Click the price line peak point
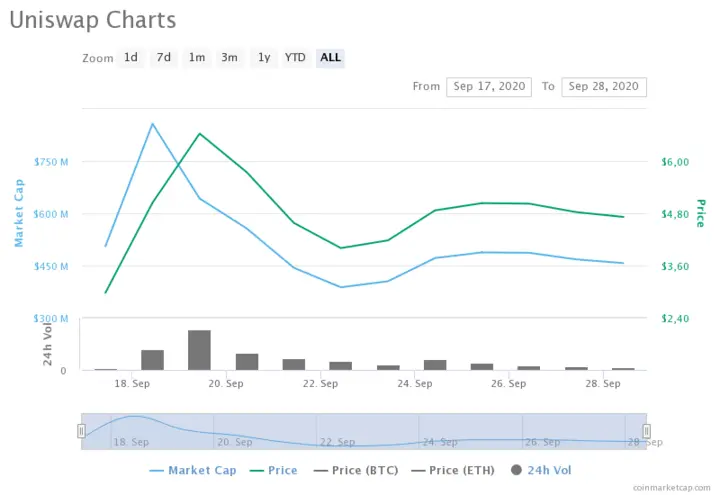The image size is (720, 495). pos(200,134)
